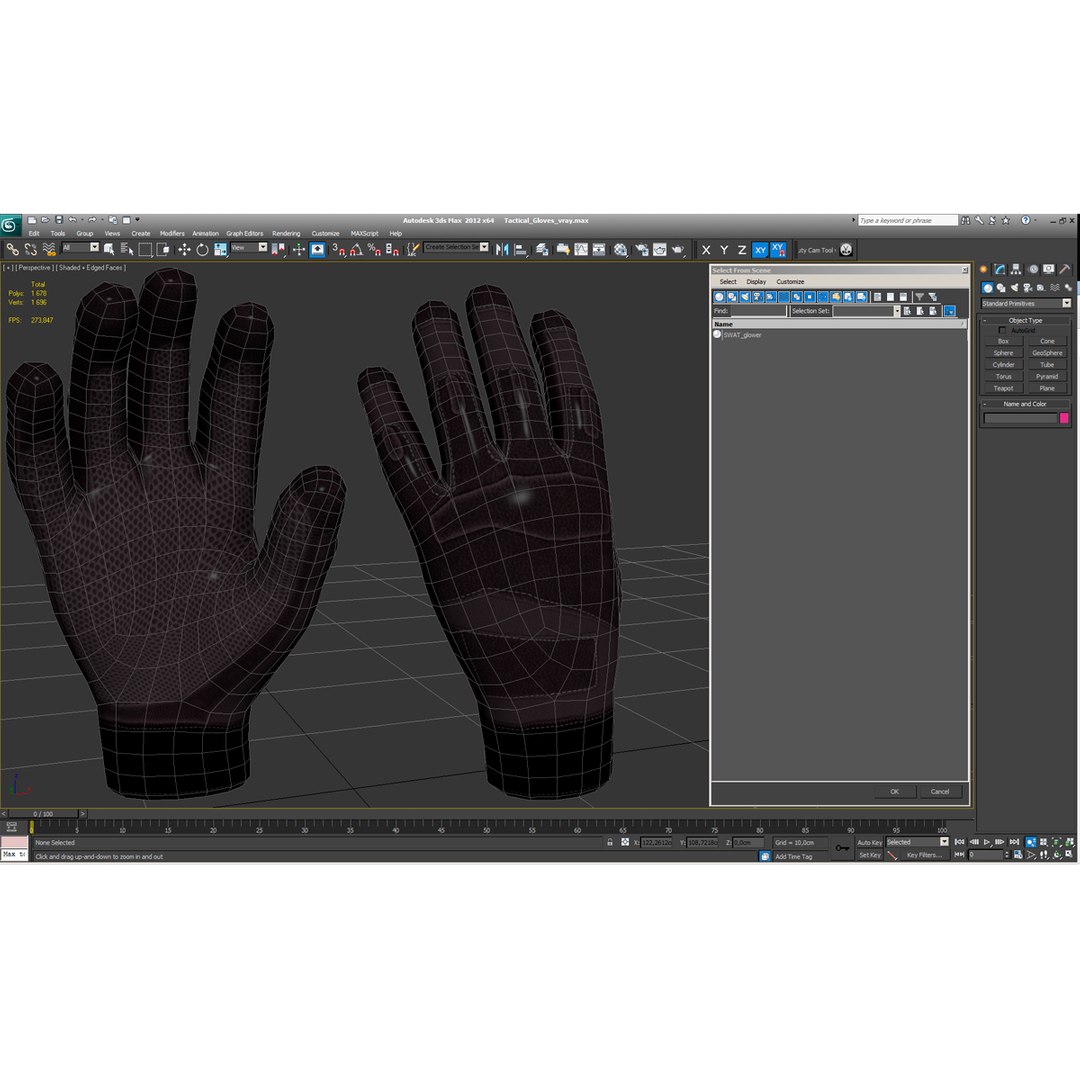This screenshot has height=1080, width=1080.
Task: Open the Quick Access toolbar dropdown arrow
Action: (137, 220)
